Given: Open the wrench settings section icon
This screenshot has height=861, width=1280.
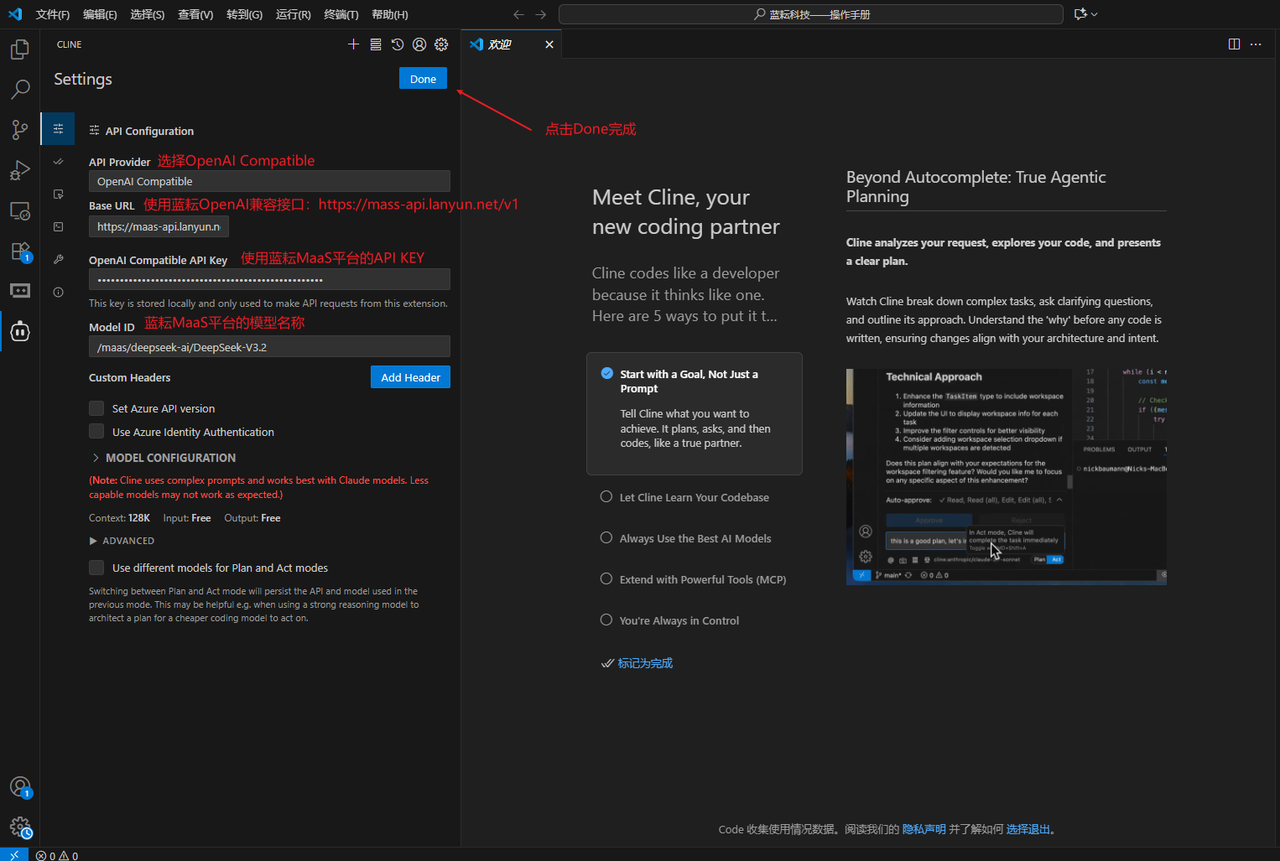Looking at the screenshot, I should tap(58, 259).
